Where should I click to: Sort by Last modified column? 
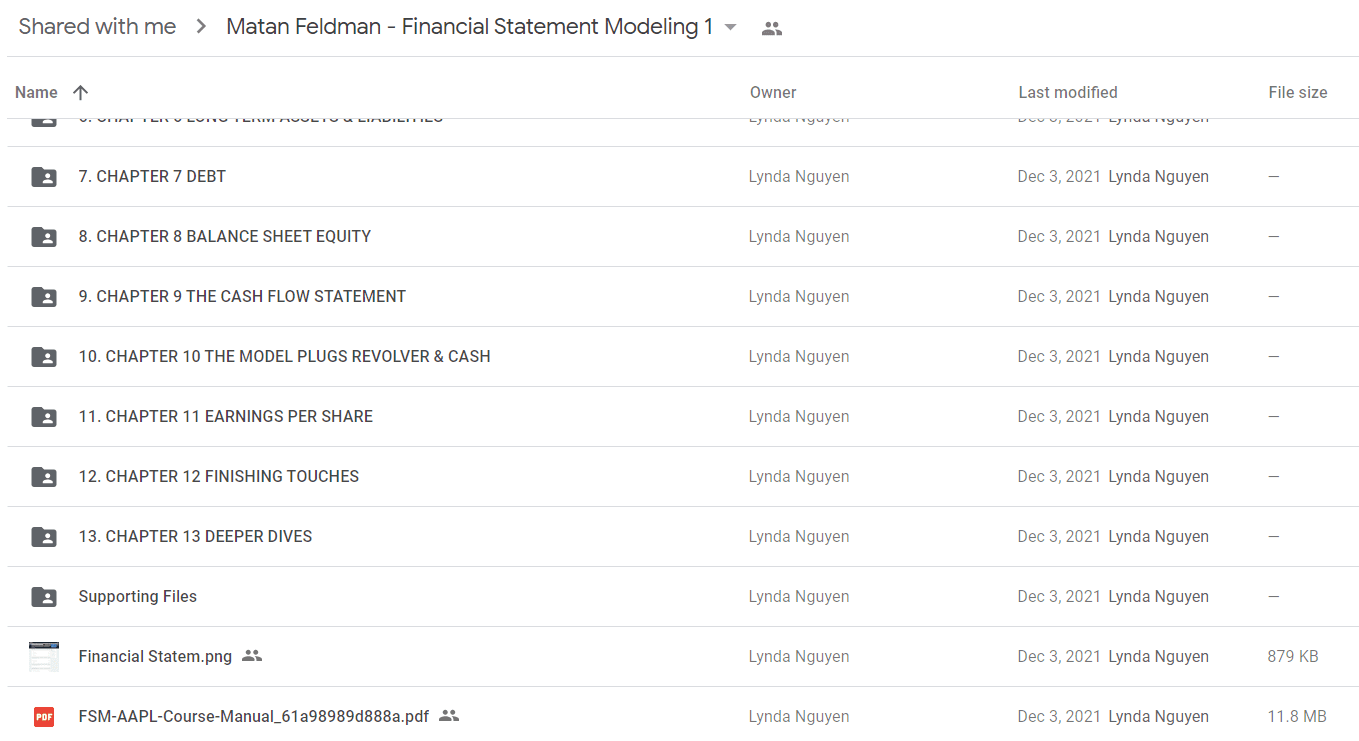pos(1068,92)
